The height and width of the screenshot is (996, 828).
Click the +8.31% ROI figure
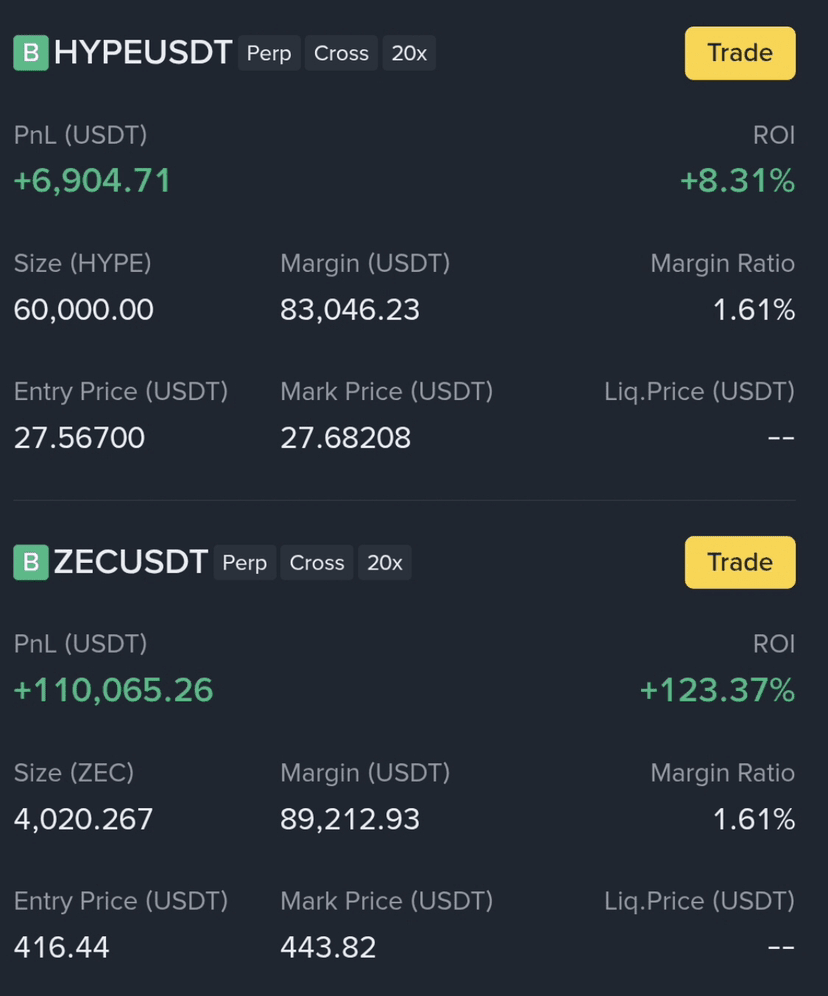click(x=737, y=180)
